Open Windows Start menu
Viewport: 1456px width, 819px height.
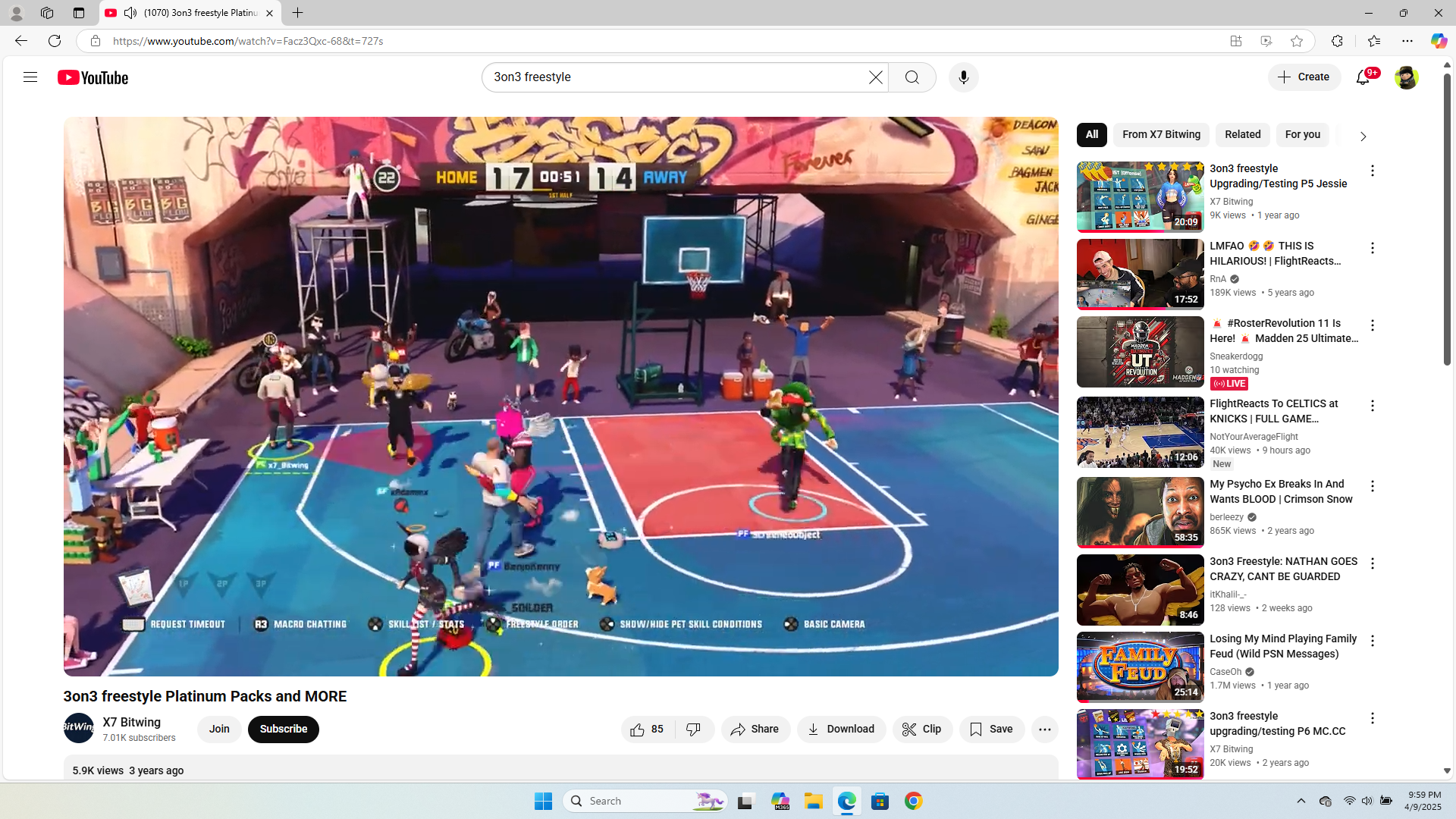tap(543, 801)
